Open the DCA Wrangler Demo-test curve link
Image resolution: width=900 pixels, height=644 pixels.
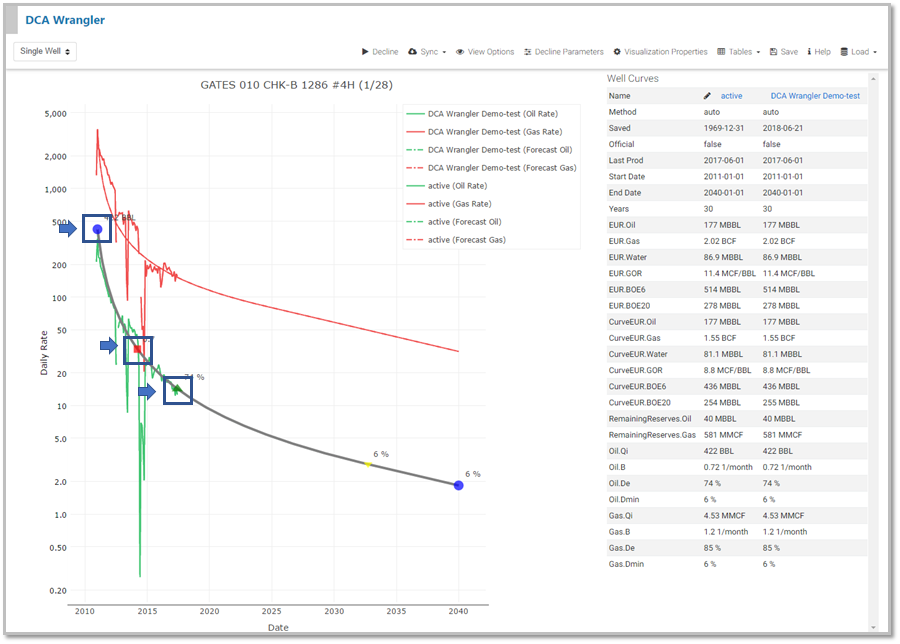click(815, 96)
